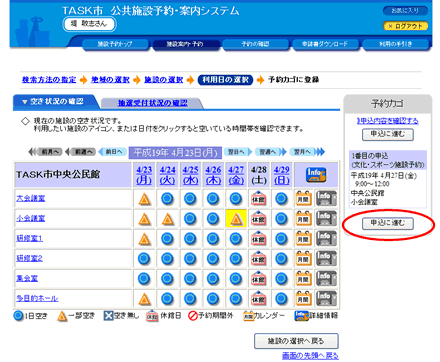Select 小会議室 triangle icon on 4/24
Image resolution: width=440 pixels, height=362 pixels.
click(167, 219)
